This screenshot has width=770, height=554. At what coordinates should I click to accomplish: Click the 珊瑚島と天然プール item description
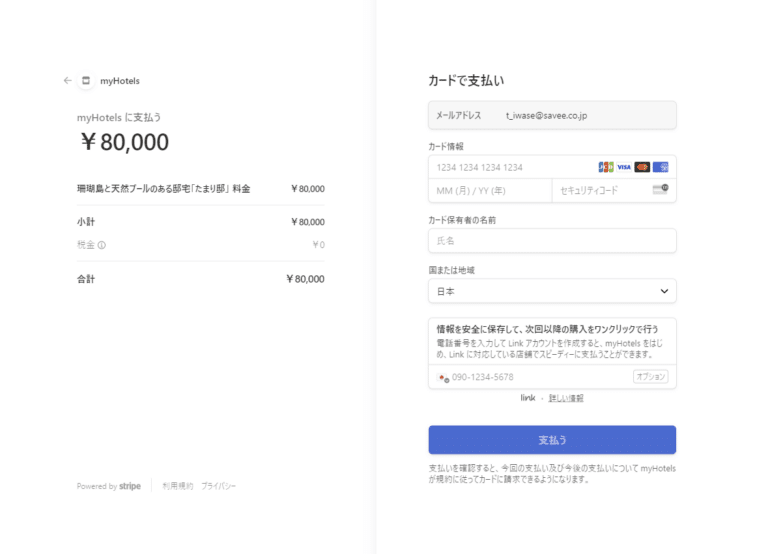(x=164, y=189)
